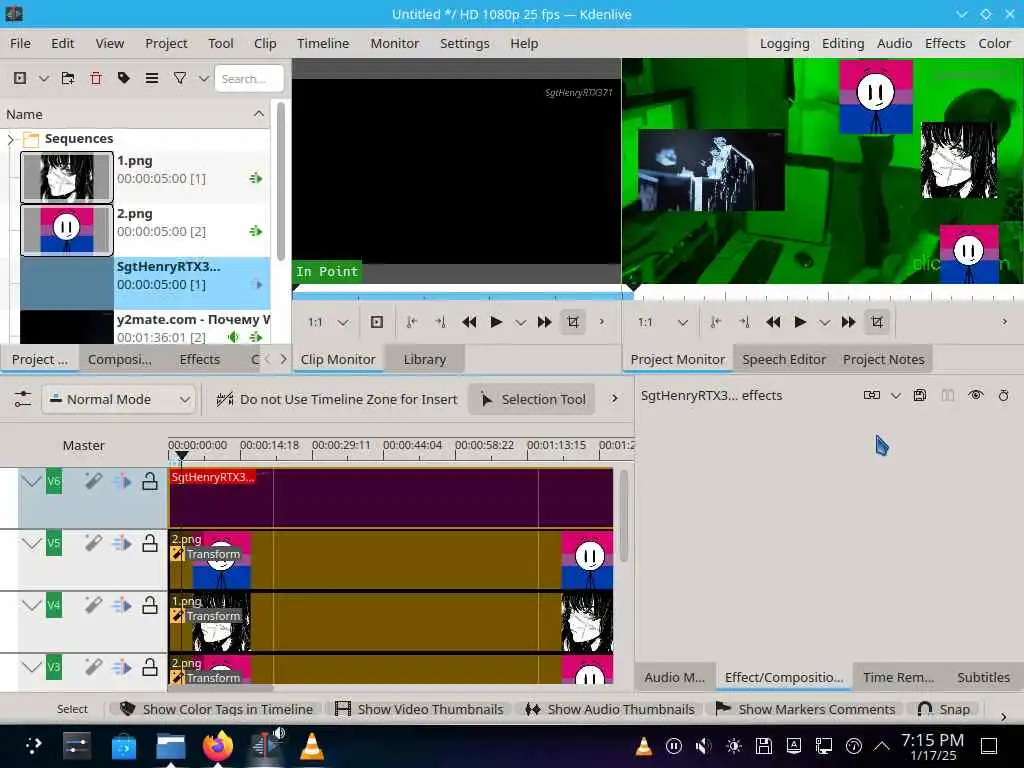Save the effect stack with disk icon
The width and height of the screenshot is (1024, 768).
[x=920, y=395]
